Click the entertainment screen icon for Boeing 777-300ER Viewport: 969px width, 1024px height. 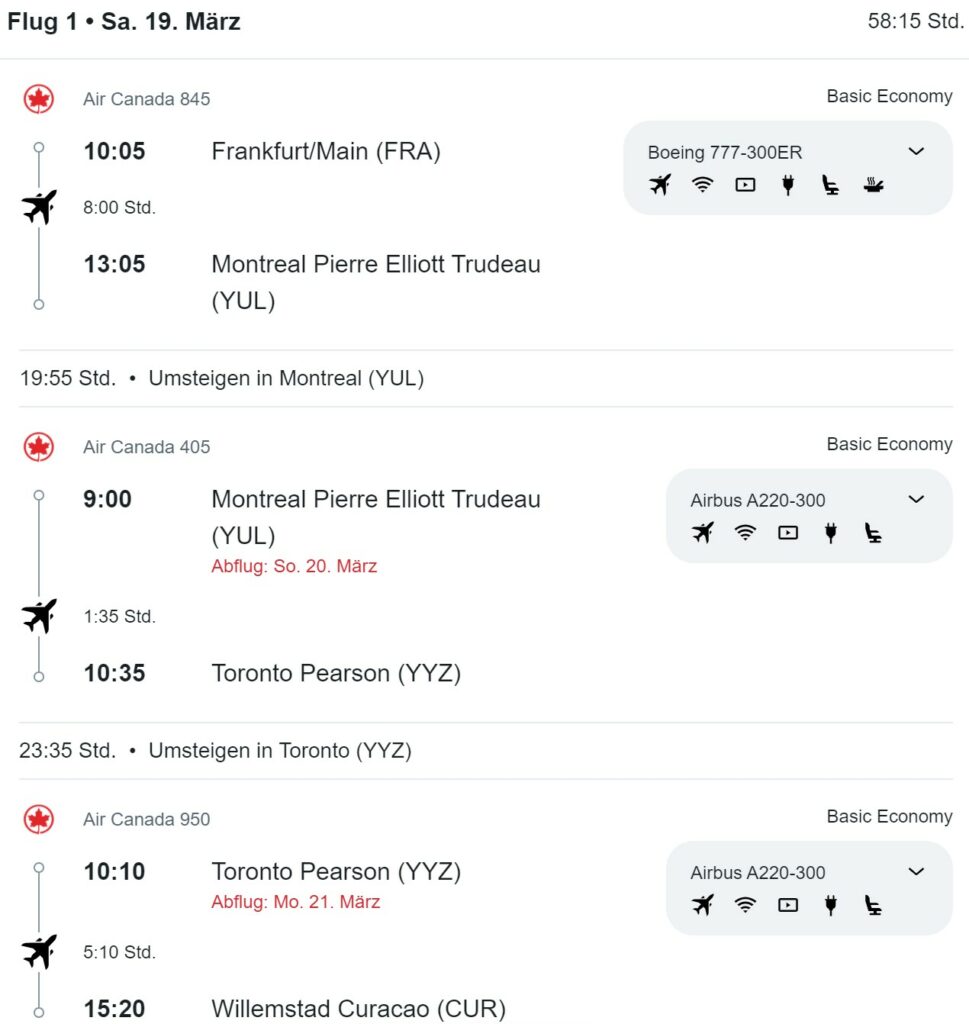tap(745, 185)
